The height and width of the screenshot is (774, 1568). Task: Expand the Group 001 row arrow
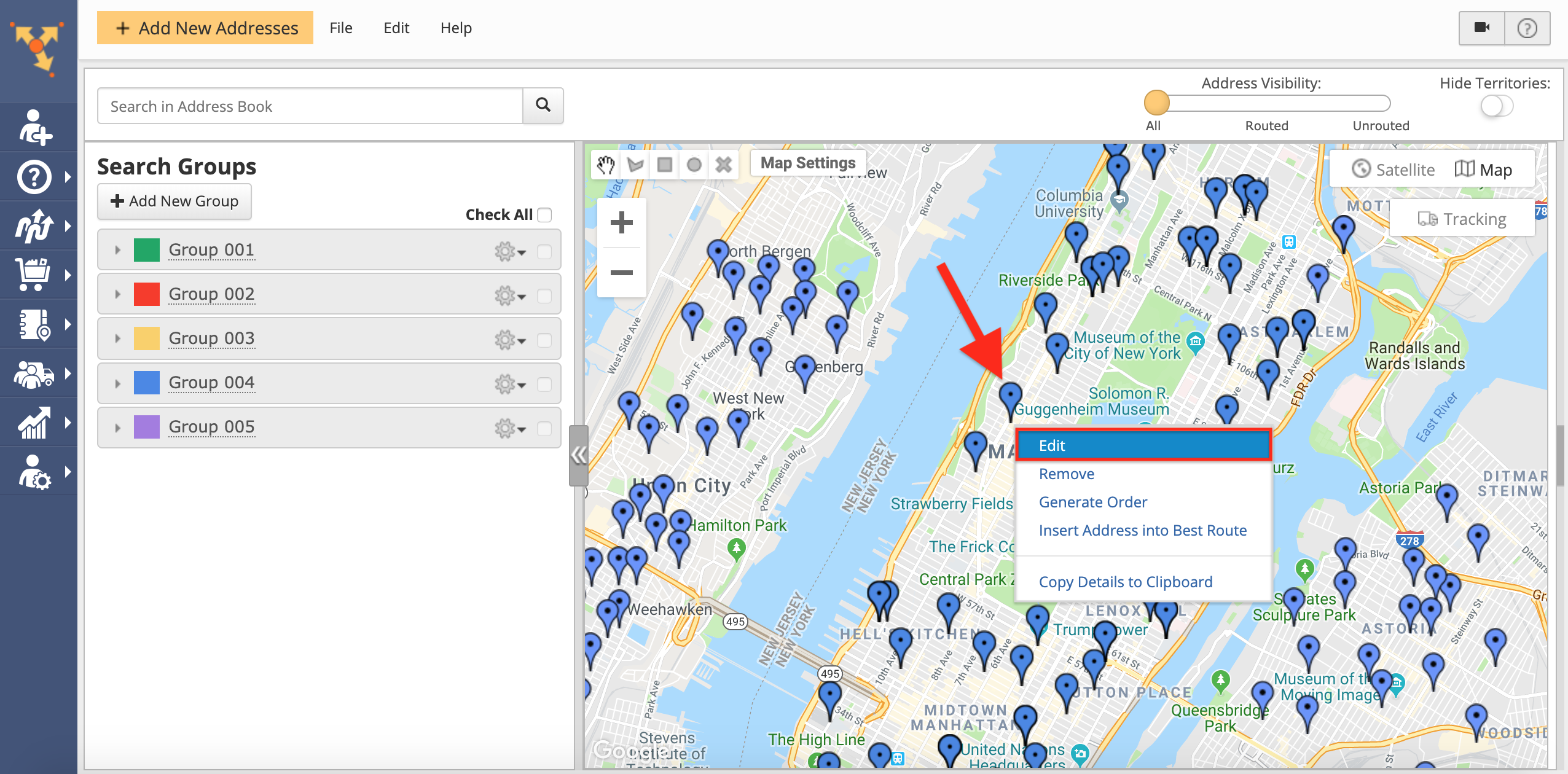[x=117, y=250]
